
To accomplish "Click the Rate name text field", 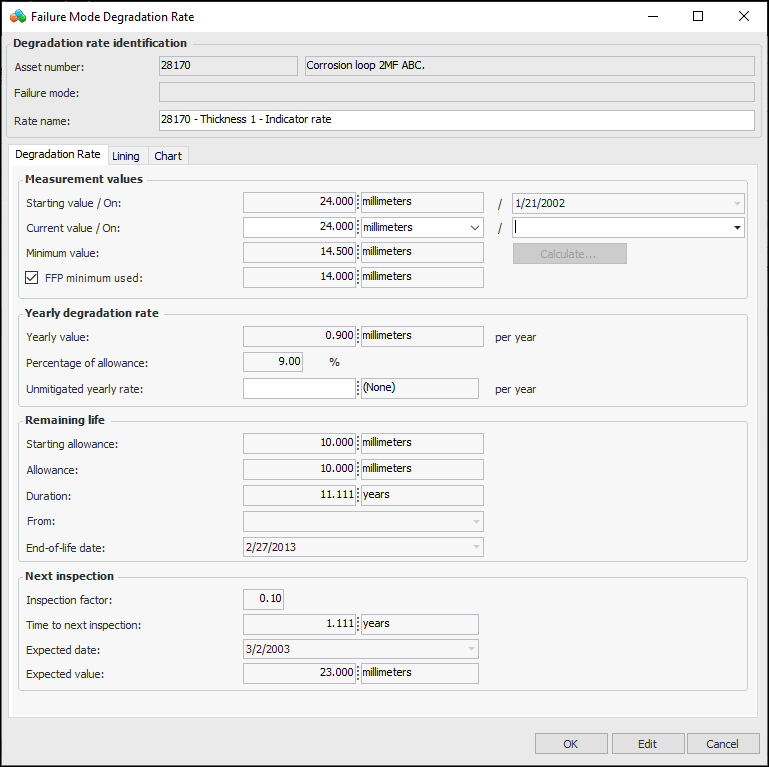I will click(x=456, y=120).
